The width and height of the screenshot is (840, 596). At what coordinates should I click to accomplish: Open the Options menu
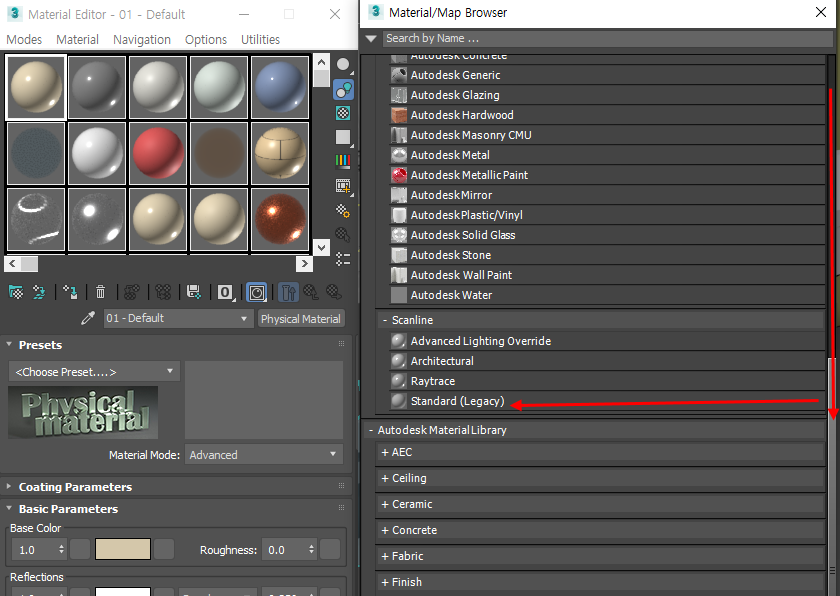(206, 40)
